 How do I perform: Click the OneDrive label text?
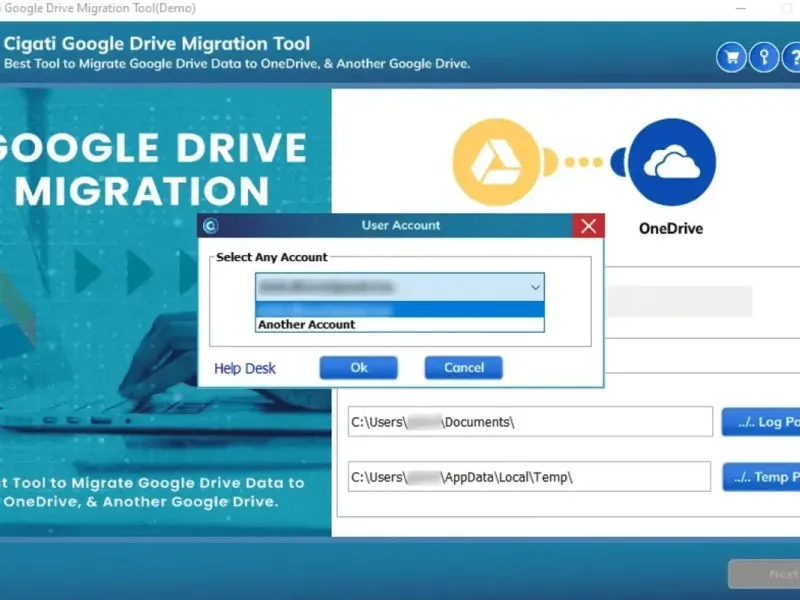[x=671, y=229]
